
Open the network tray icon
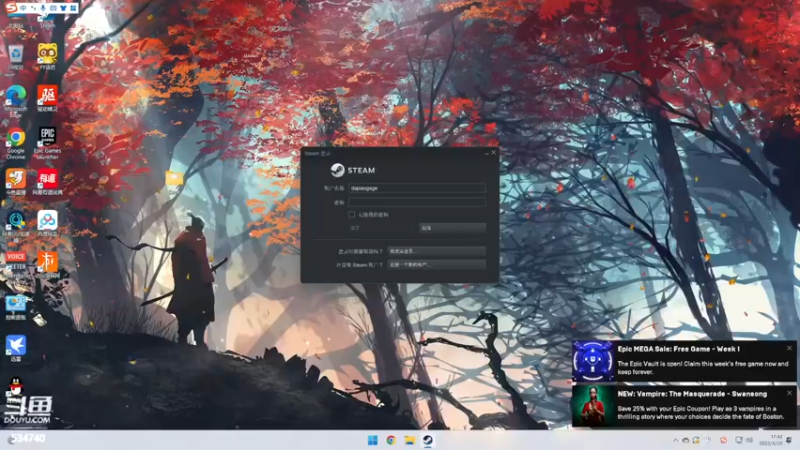click(738, 440)
